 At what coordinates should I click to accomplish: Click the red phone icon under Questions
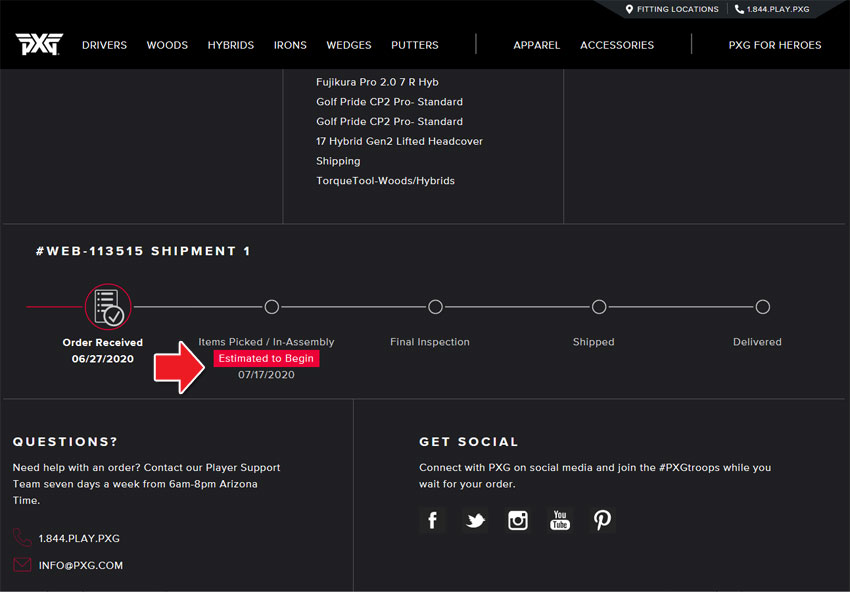(22, 538)
